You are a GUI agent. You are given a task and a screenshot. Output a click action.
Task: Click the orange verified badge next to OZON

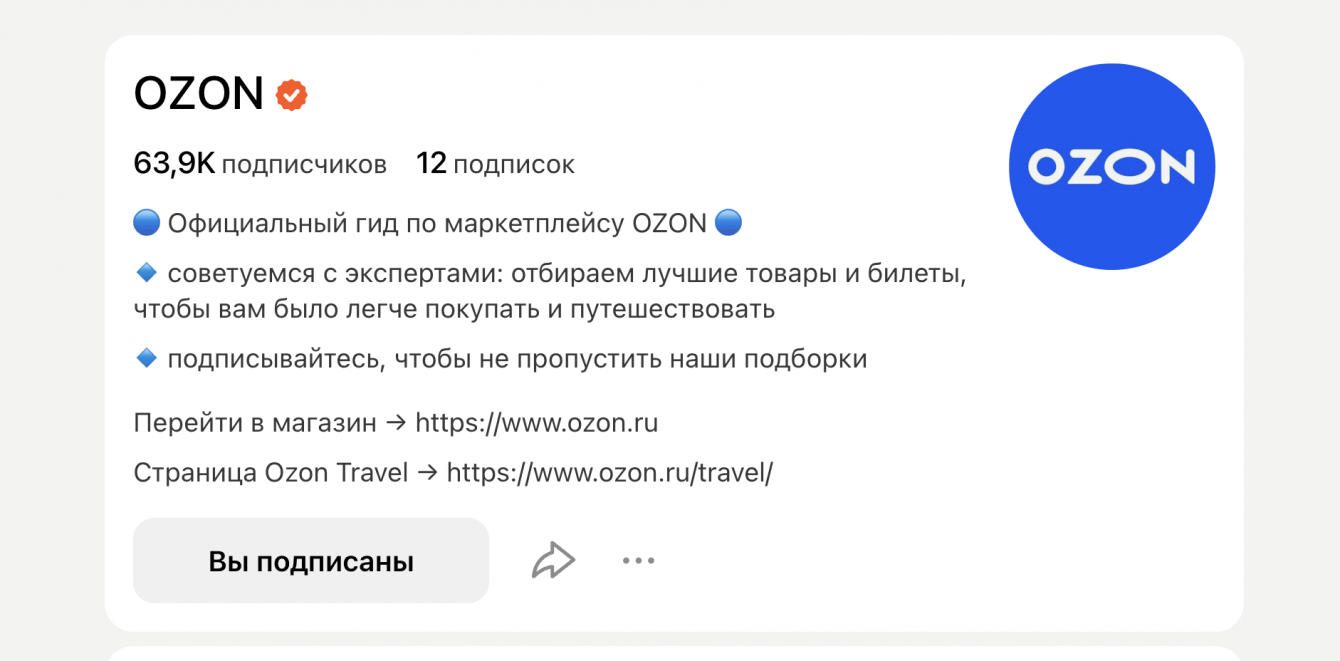pyautogui.click(x=292, y=95)
